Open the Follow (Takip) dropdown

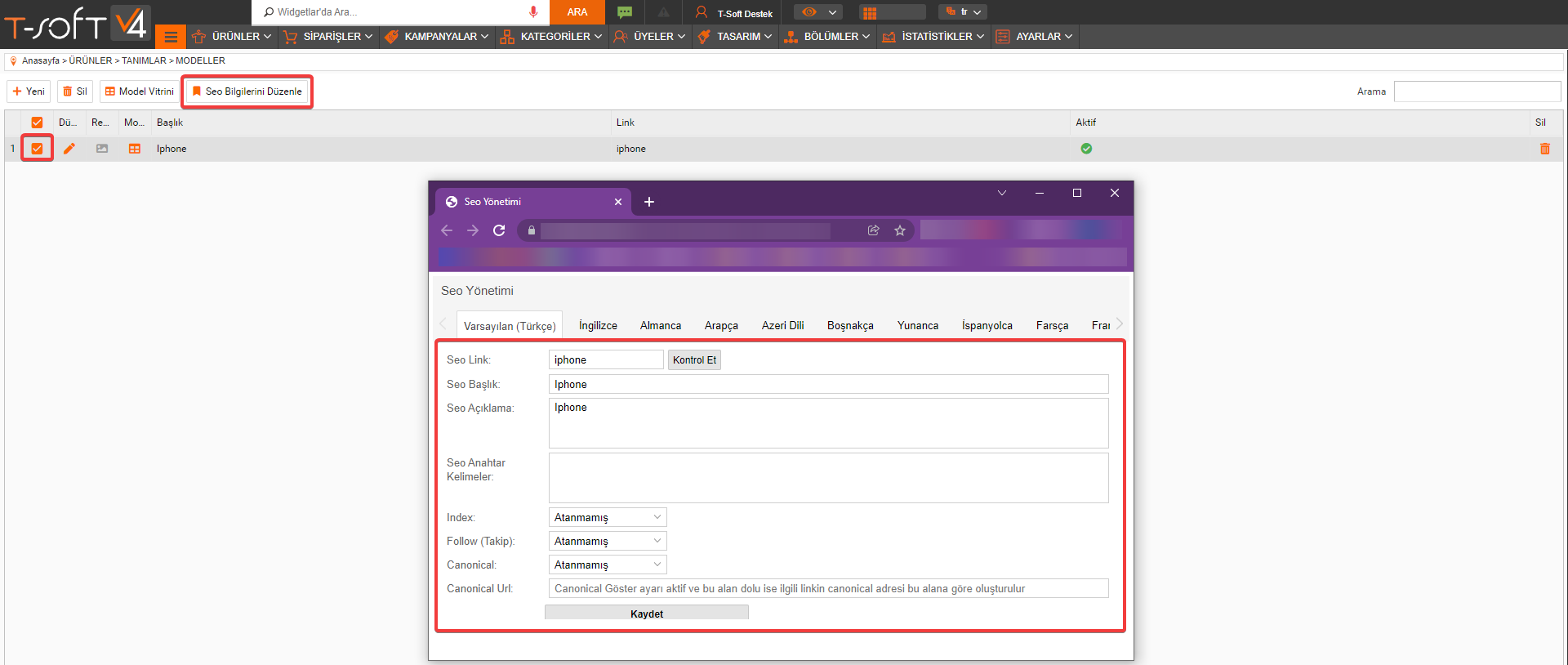(608, 541)
